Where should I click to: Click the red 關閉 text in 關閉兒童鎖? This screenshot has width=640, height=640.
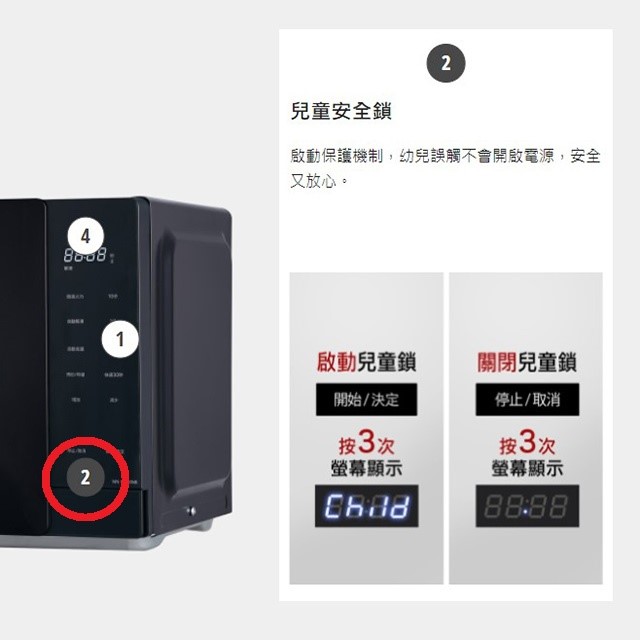[497, 362]
